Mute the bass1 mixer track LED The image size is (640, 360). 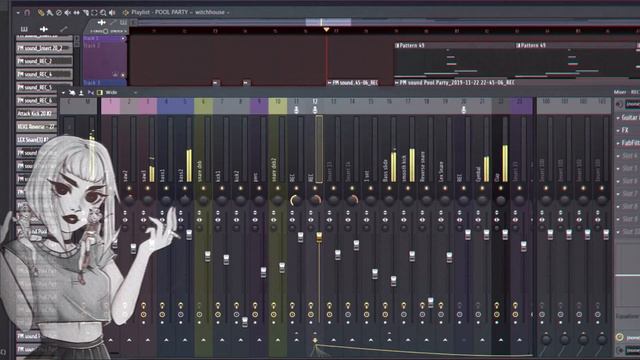(166, 189)
